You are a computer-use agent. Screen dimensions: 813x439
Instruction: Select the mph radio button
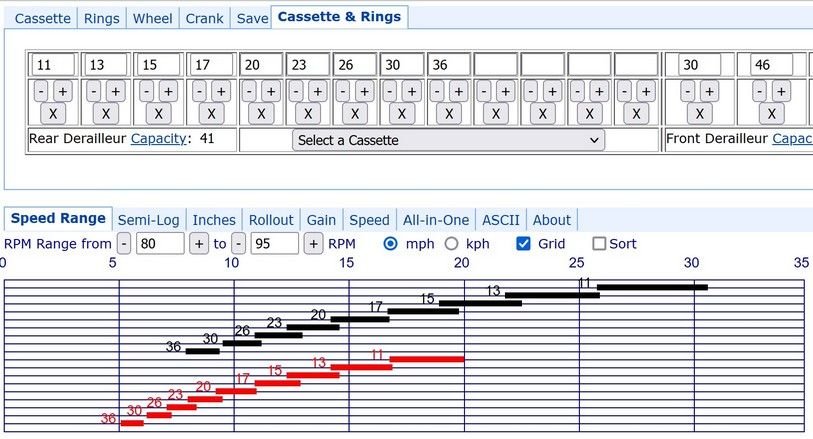[391, 243]
